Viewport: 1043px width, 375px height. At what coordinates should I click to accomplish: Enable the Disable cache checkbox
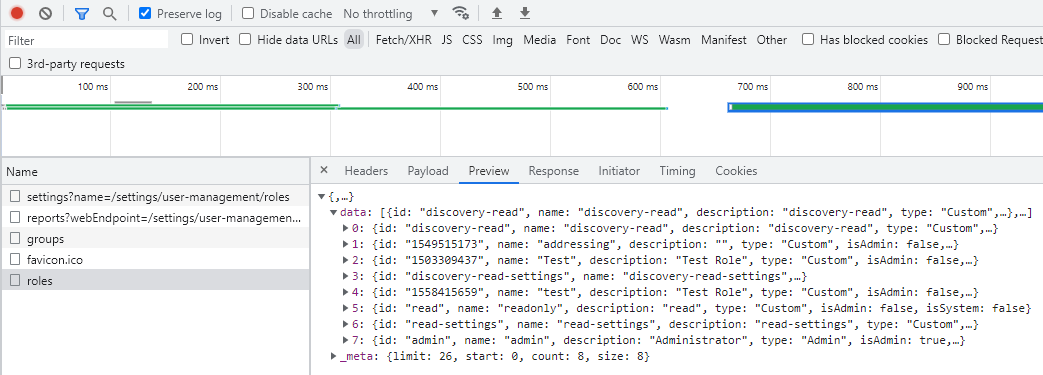(247, 13)
